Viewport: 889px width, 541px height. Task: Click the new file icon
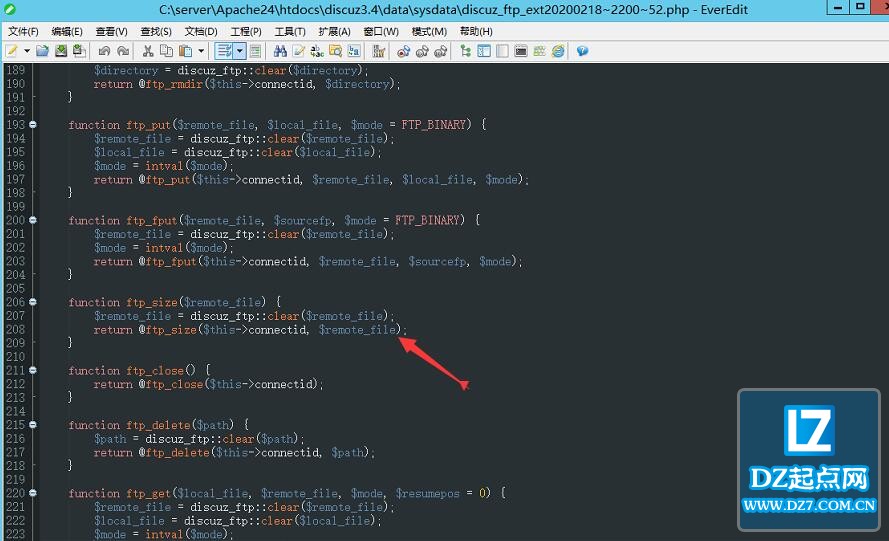(11, 51)
